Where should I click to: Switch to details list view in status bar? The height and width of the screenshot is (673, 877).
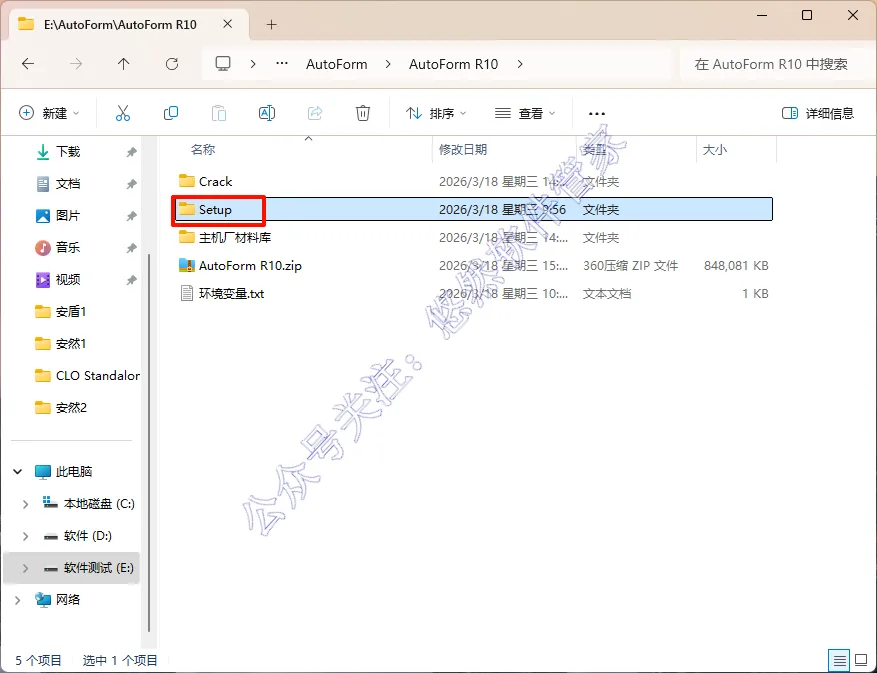[839, 661]
